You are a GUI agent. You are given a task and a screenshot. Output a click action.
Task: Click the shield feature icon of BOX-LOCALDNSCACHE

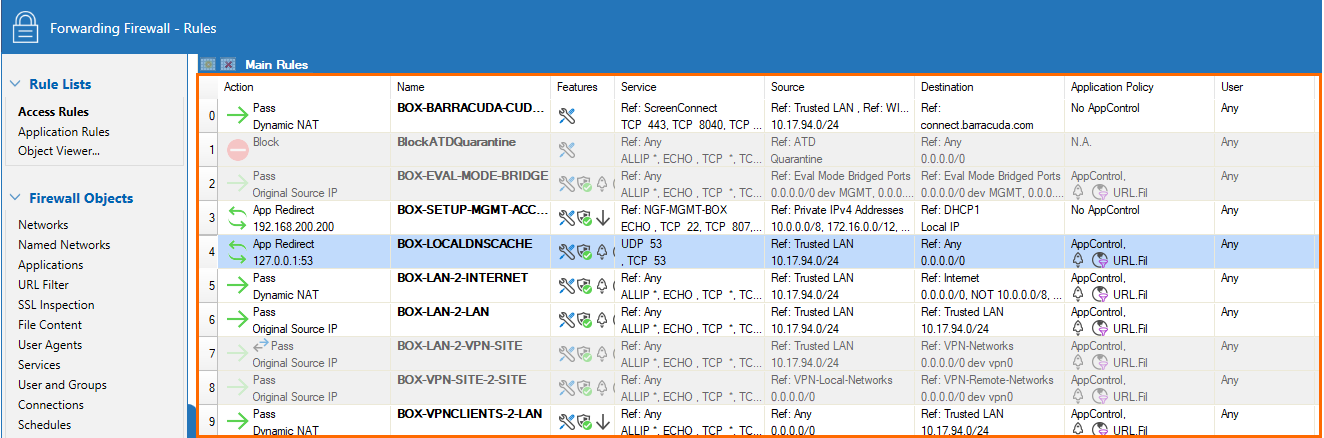point(585,252)
